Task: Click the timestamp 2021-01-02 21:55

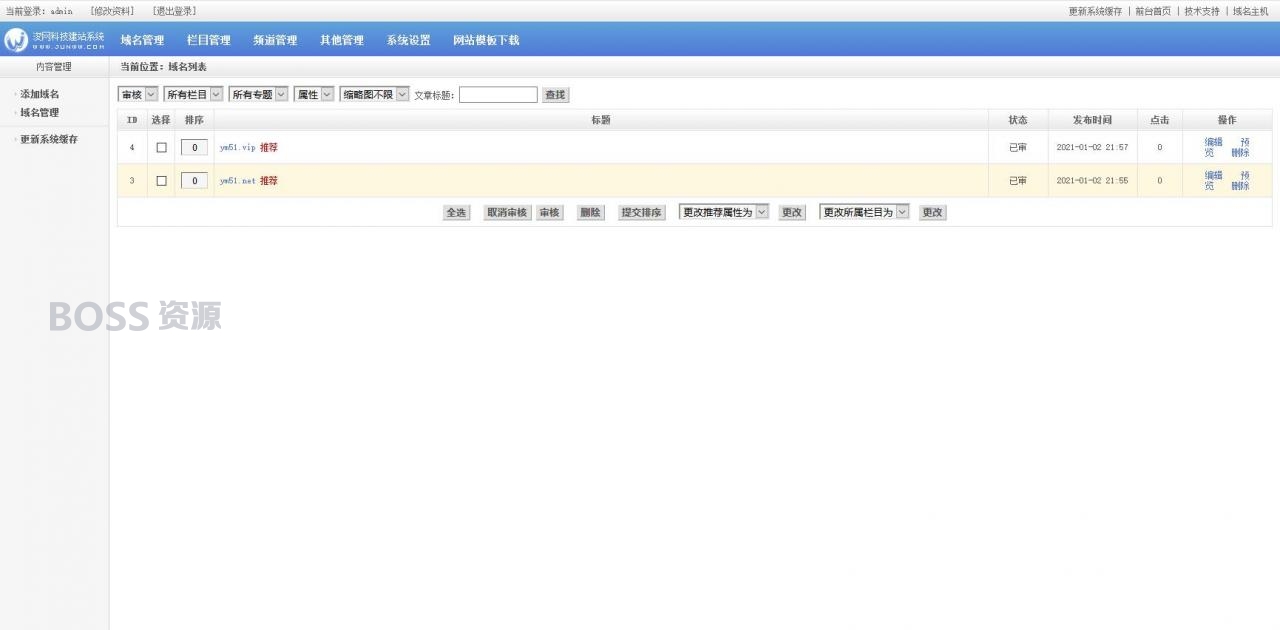Action: click(1092, 181)
